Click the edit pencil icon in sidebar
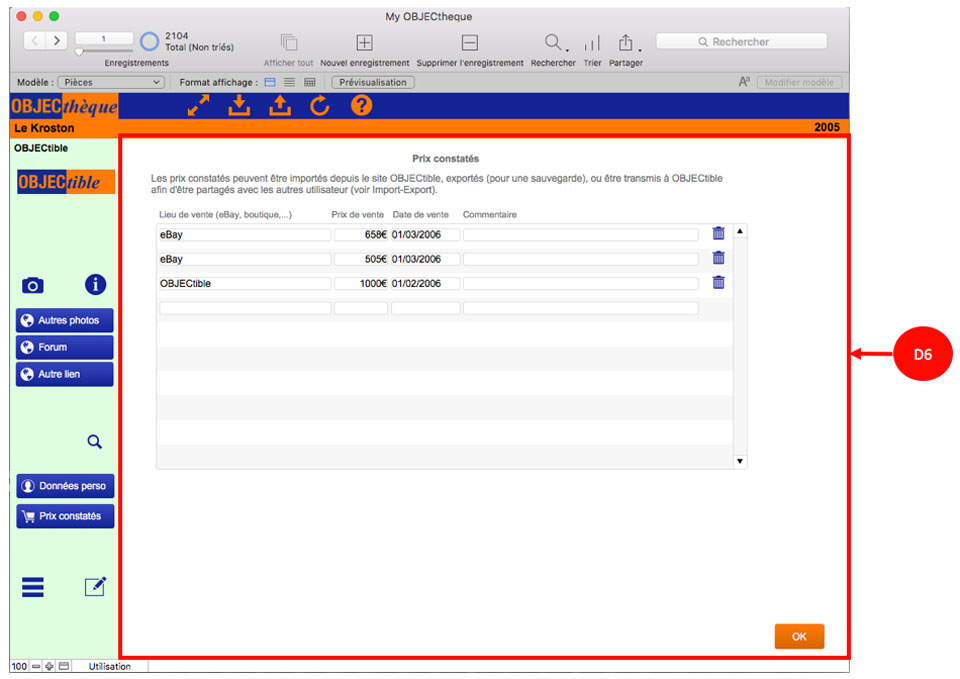The width and height of the screenshot is (960, 679). tap(95, 587)
